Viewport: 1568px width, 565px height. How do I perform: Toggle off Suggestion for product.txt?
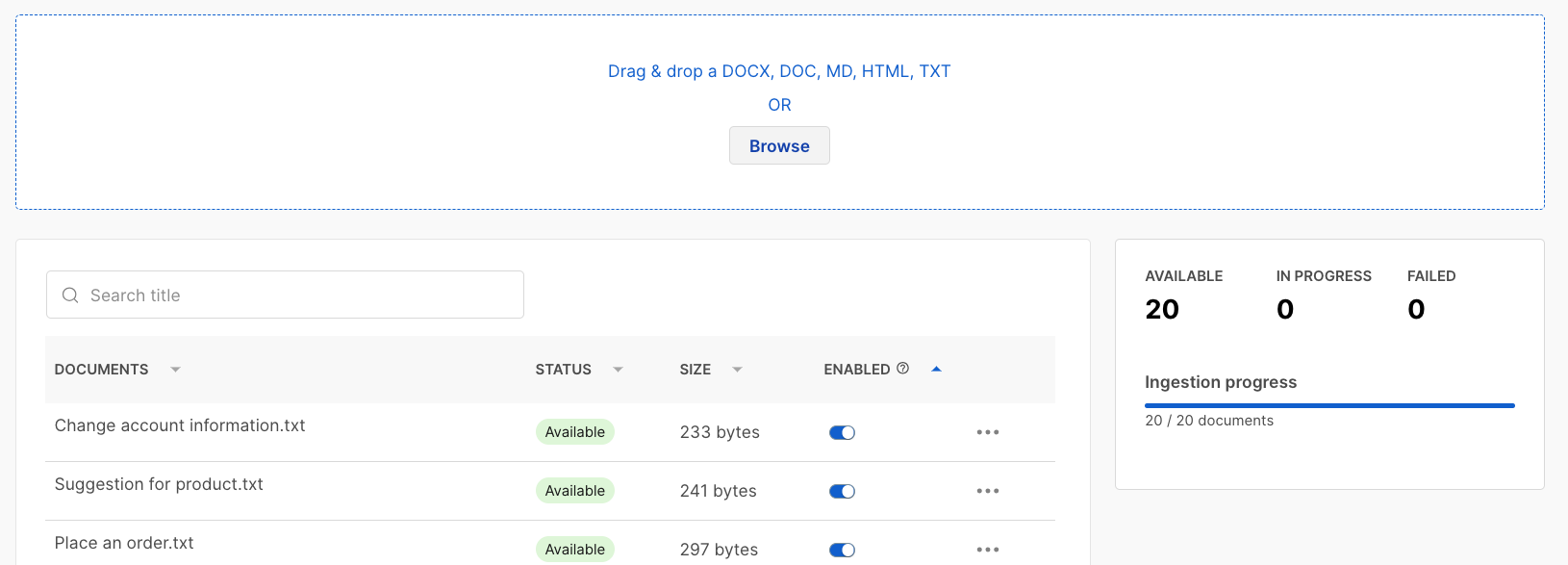(x=842, y=492)
